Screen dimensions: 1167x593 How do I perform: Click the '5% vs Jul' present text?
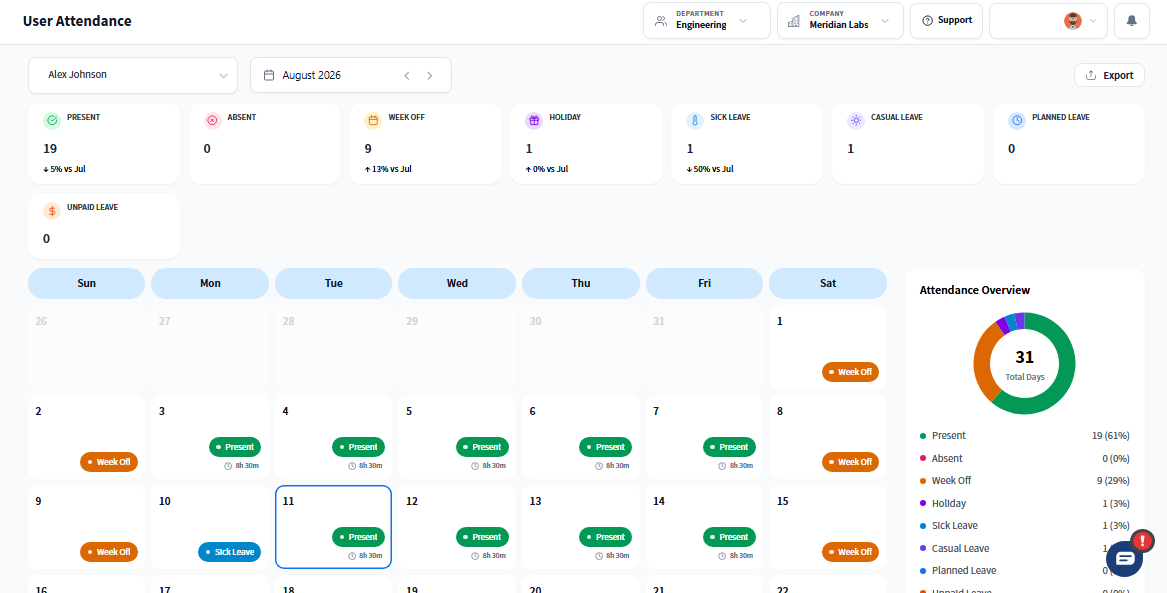click(68, 169)
